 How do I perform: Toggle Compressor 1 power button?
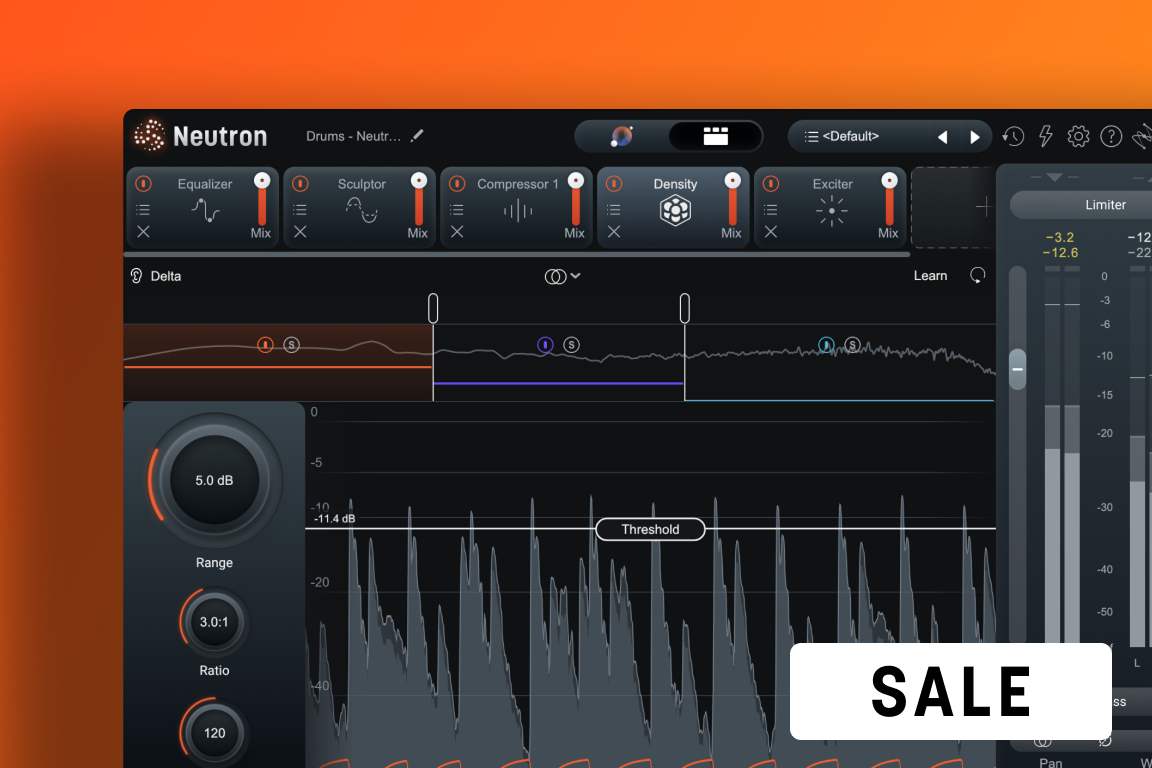pyautogui.click(x=457, y=183)
